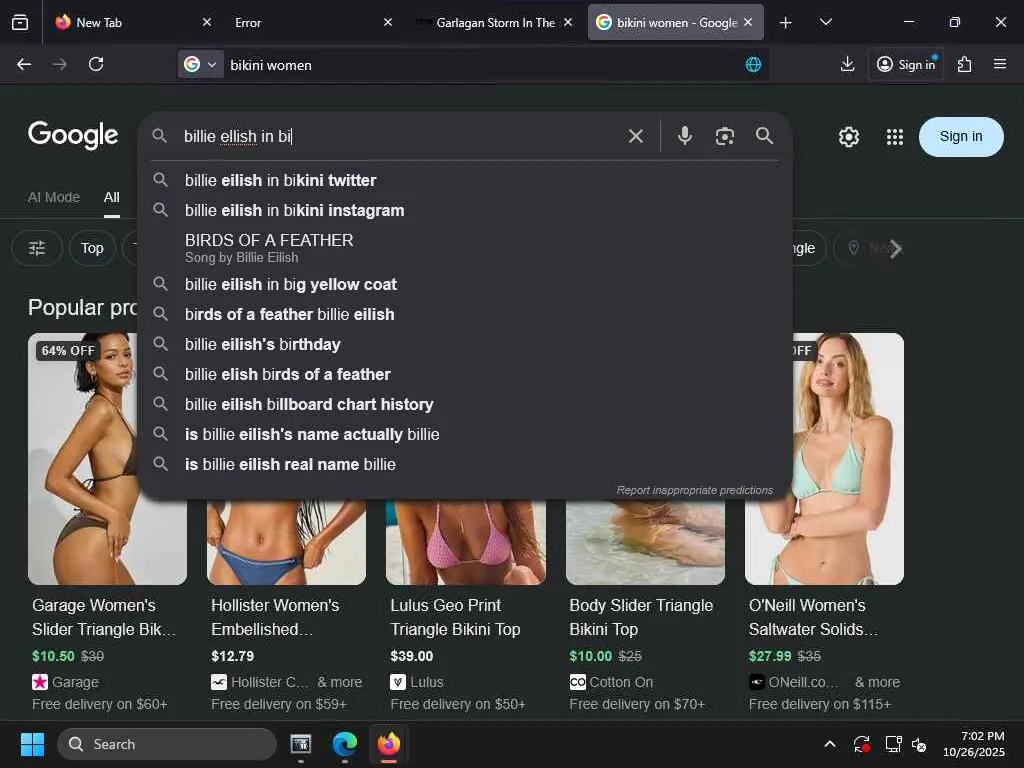Click the Firefox taskbar icon

pos(389,744)
